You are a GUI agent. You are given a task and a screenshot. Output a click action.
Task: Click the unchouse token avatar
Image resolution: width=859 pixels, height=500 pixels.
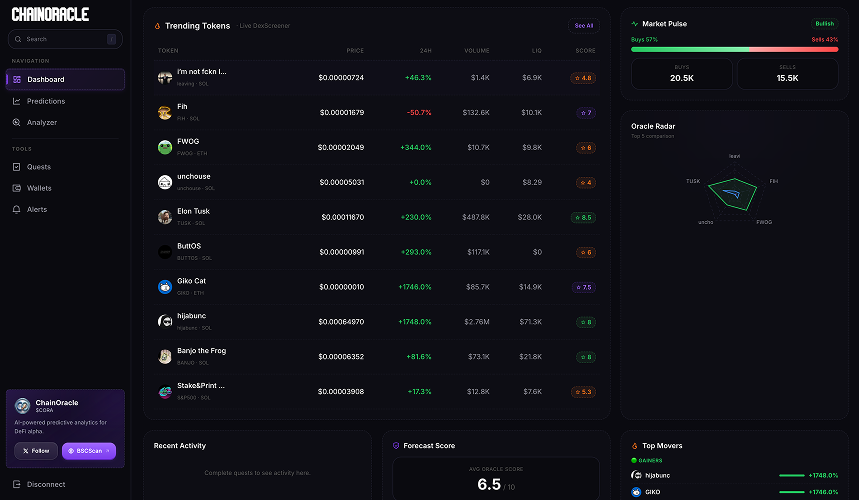click(165, 182)
